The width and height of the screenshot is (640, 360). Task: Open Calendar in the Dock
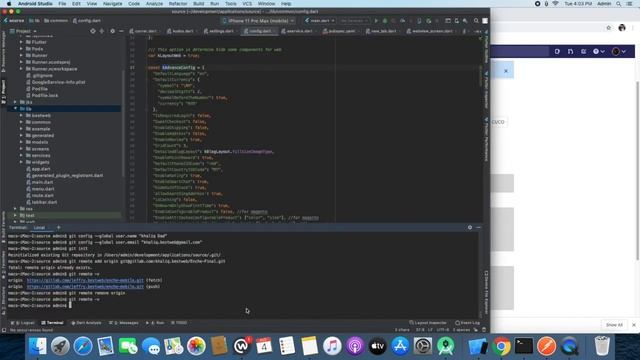click(264, 346)
